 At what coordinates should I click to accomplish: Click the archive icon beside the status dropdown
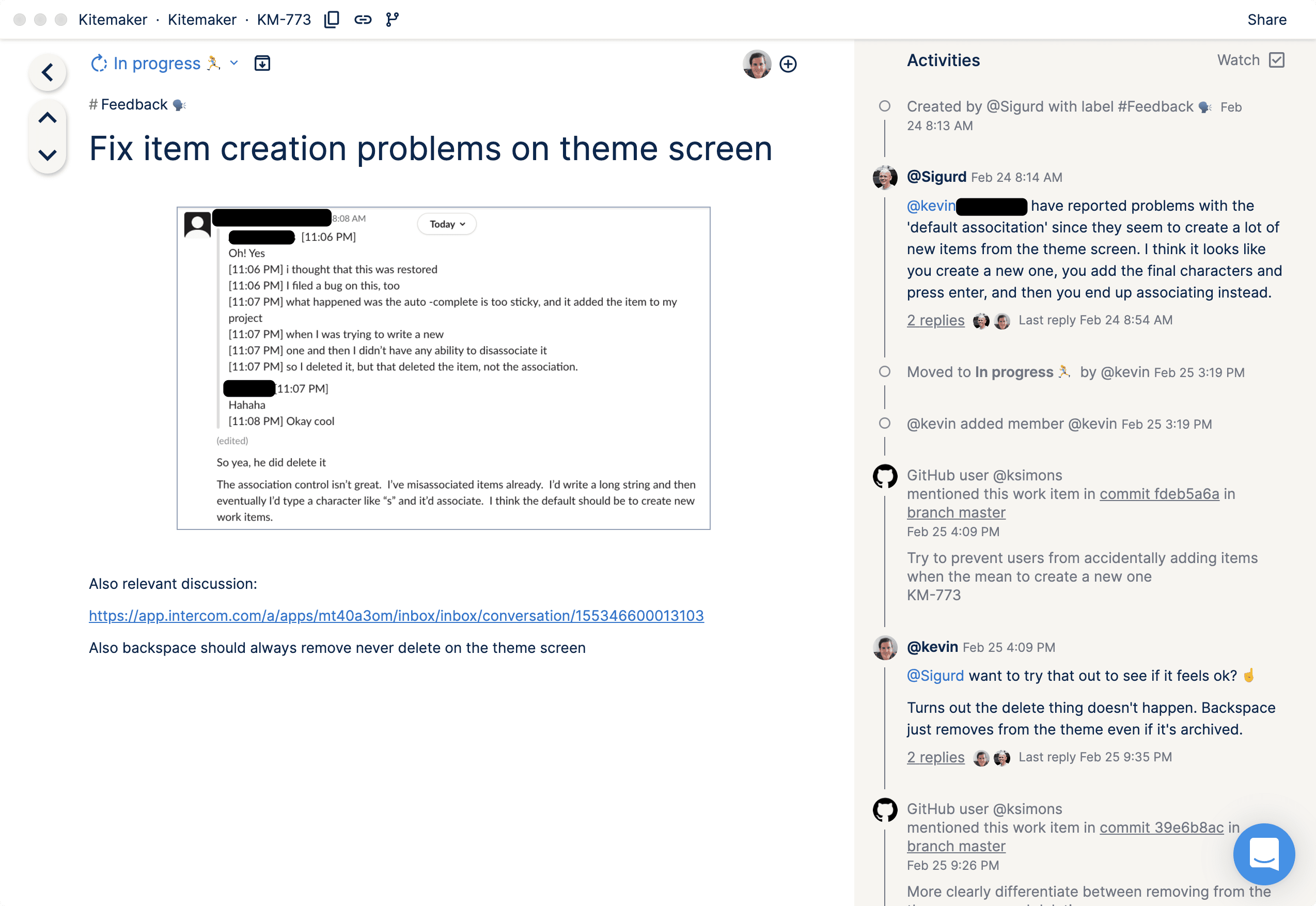pos(262,63)
